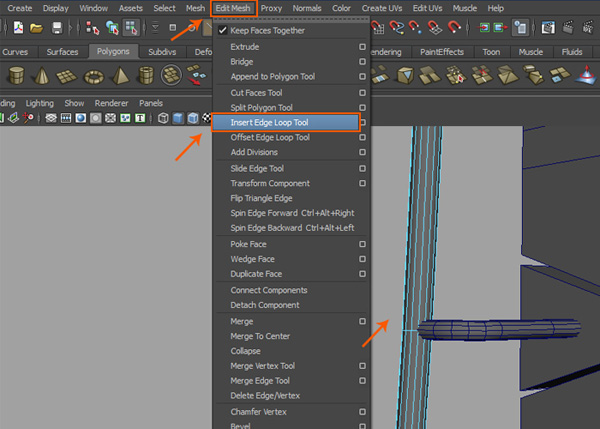Click the polygon pipe shelf icon
Viewport: 600px width, 429px height.
click(146, 75)
